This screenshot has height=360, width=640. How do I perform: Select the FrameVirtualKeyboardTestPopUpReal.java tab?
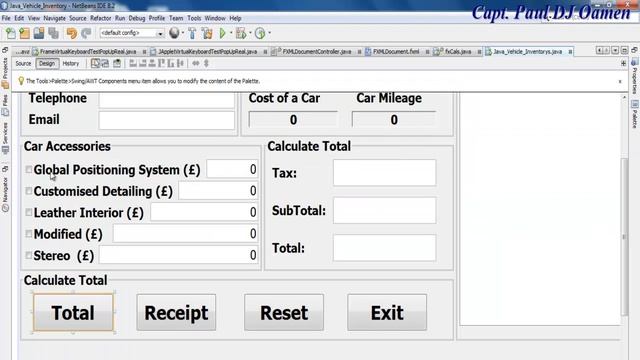coord(88,52)
